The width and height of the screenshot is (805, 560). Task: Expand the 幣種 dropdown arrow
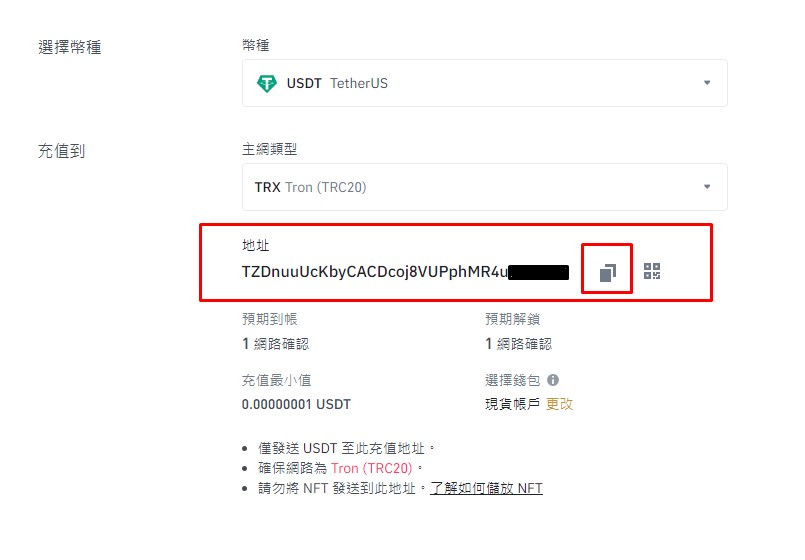tap(707, 83)
